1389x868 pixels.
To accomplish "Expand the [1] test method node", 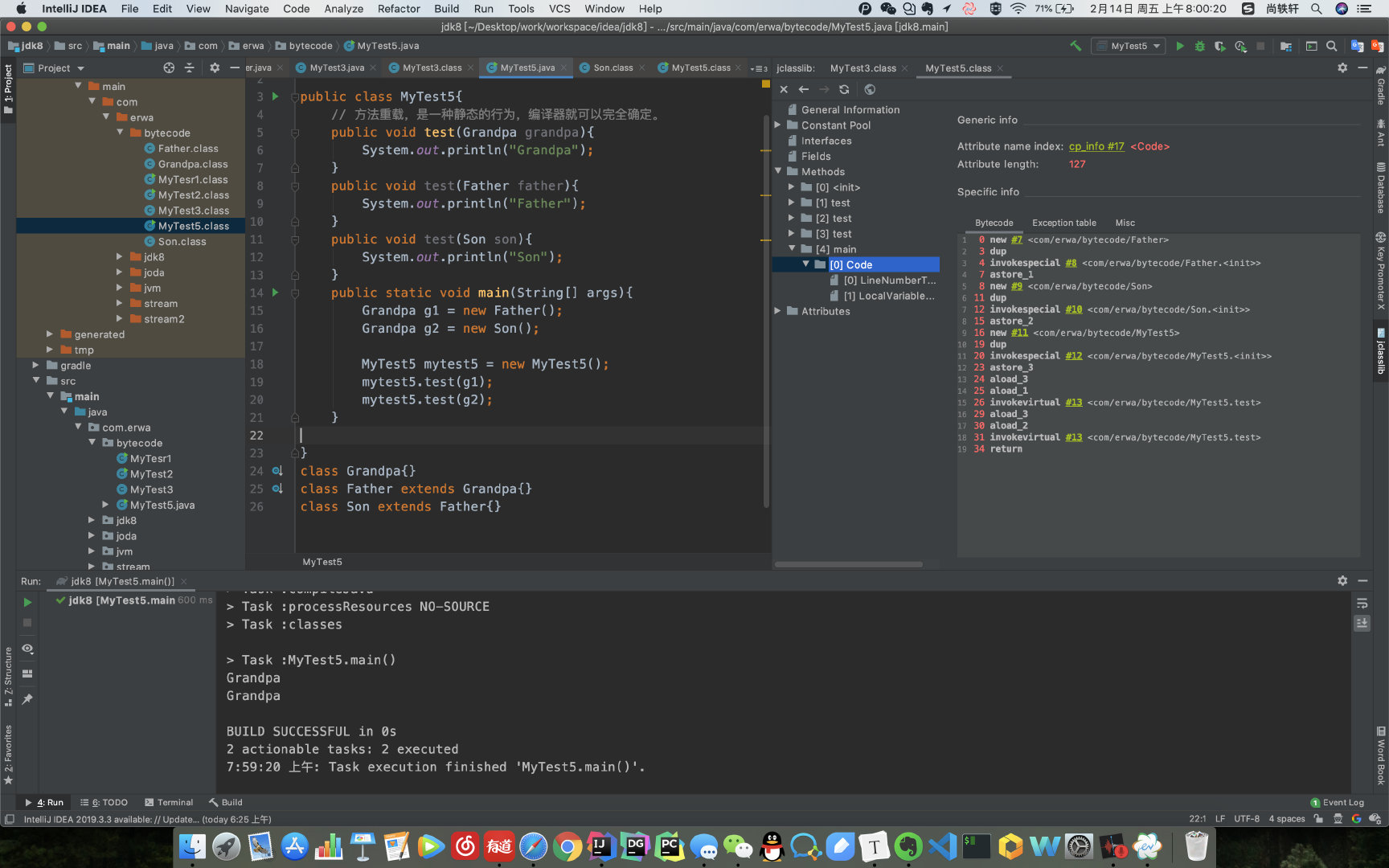I will (792, 203).
